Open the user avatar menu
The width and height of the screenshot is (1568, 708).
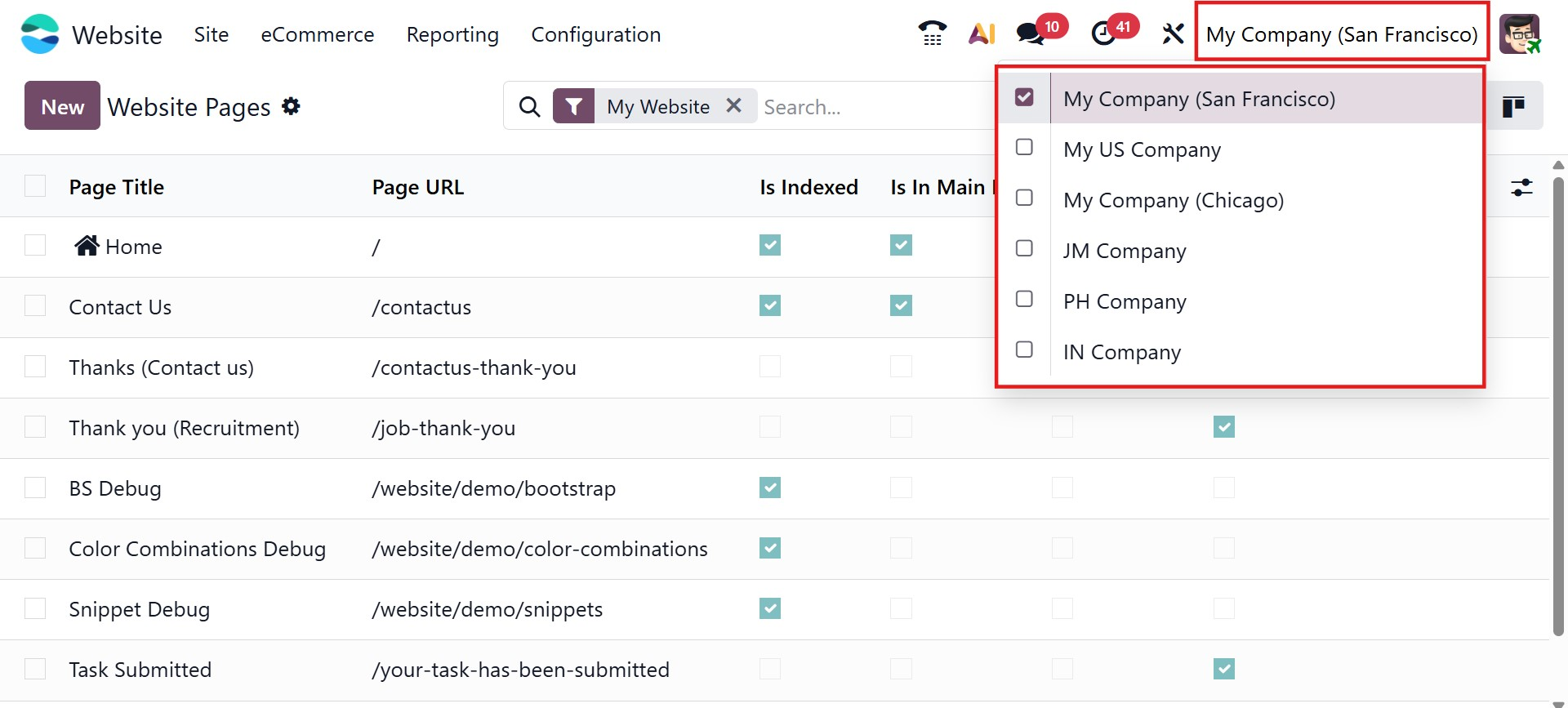click(1520, 34)
